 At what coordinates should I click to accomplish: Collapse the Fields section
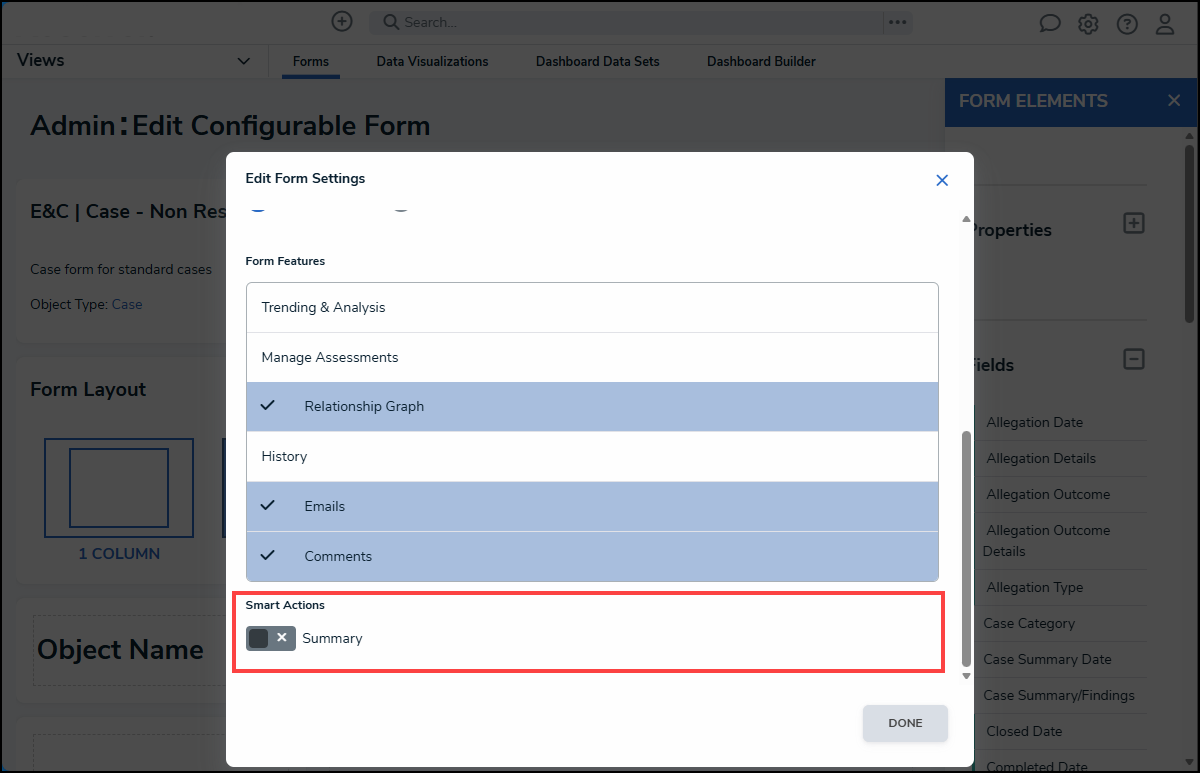(x=1133, y=359)
